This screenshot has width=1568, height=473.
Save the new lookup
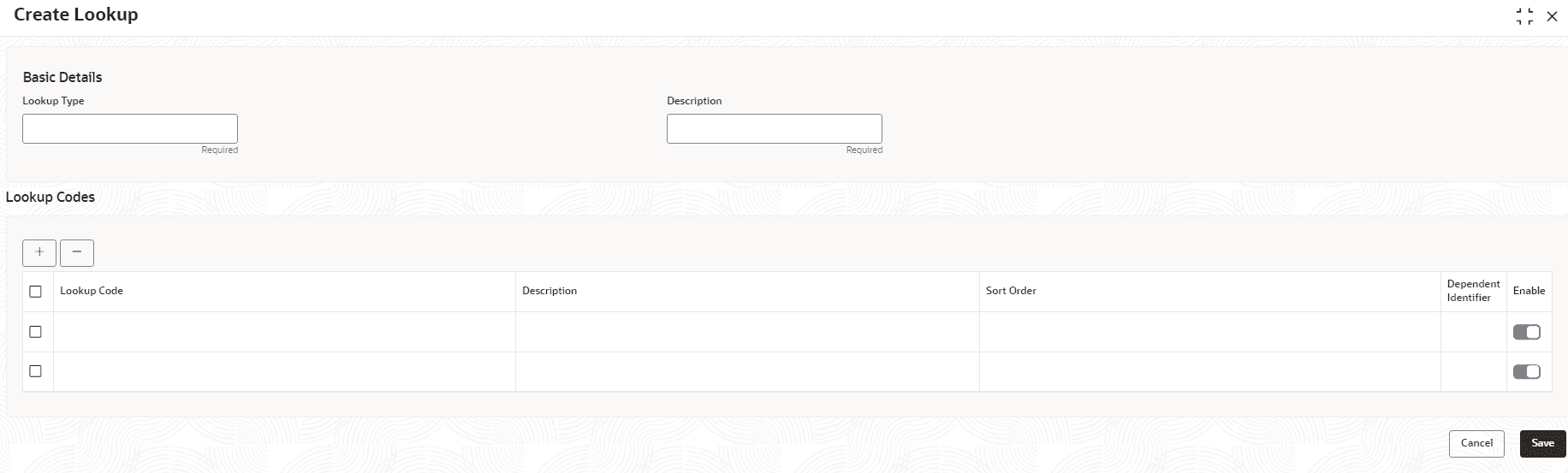tap(1543, 443)
